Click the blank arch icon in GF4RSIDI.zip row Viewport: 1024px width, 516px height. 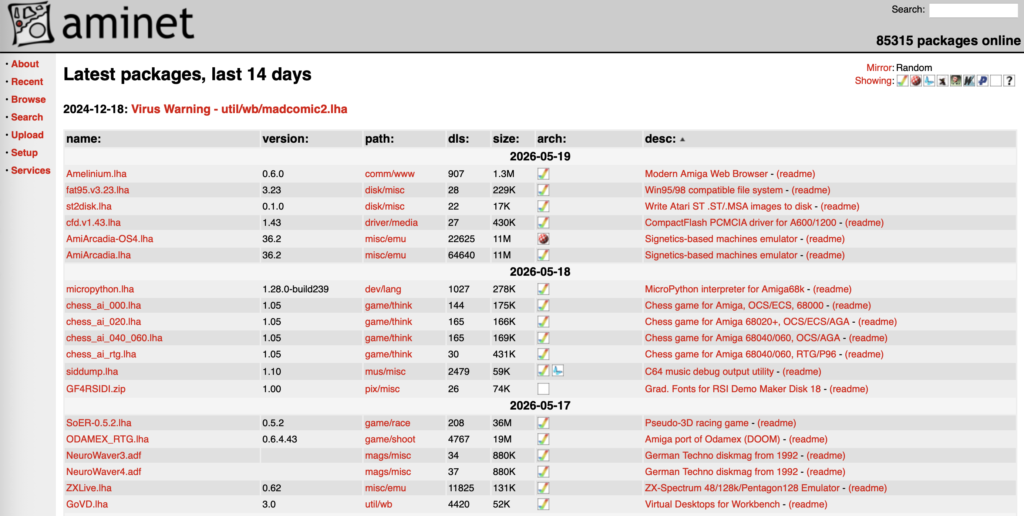543,389
